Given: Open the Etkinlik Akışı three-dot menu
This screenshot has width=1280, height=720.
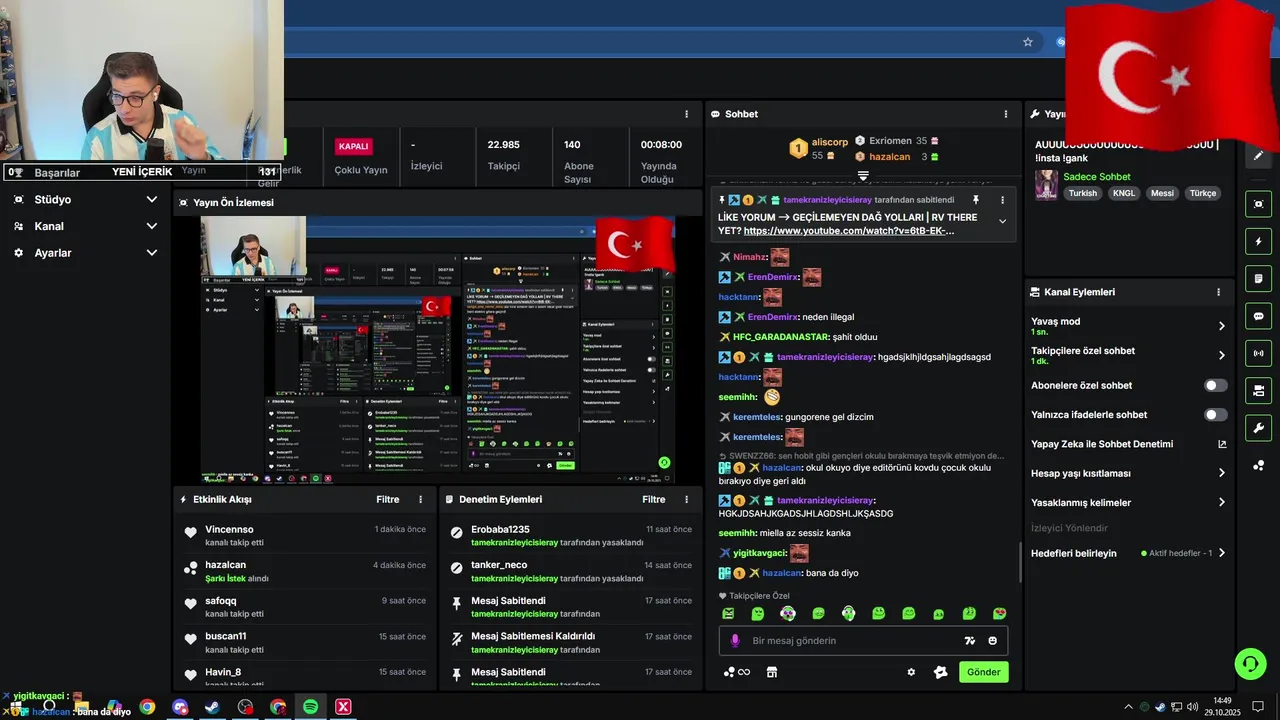Looking at the screenshot, I should pos(420,499).
